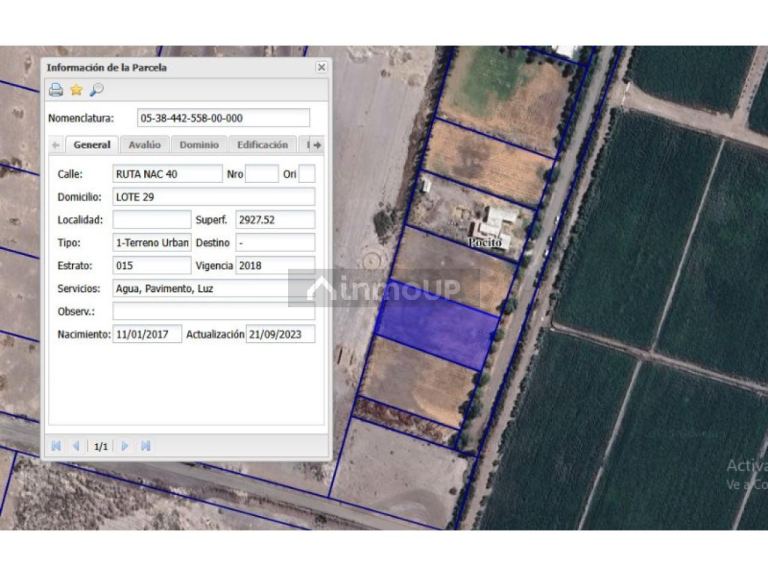Click the Domicilio field LOTE 29
Viewport: 768px width, 576px height.
214,197
